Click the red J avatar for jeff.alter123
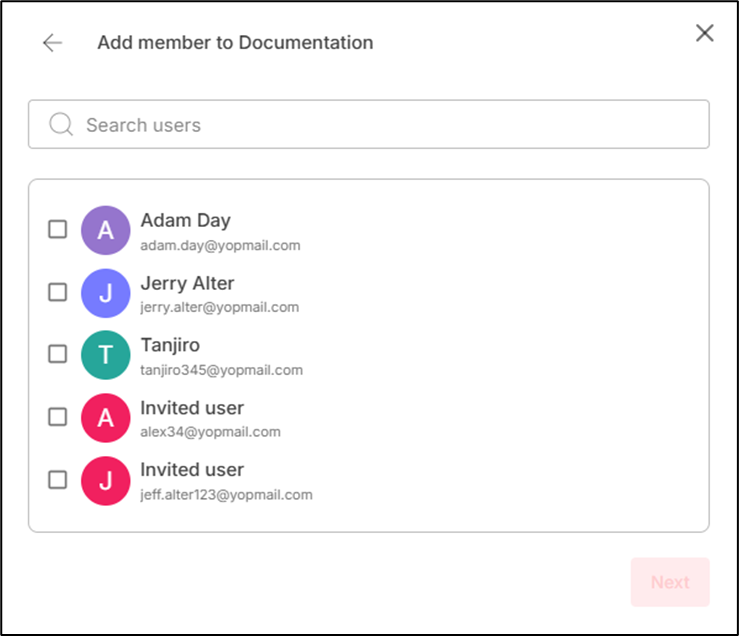The height and width of the screenshot is (636, 739). click(106, 480)
